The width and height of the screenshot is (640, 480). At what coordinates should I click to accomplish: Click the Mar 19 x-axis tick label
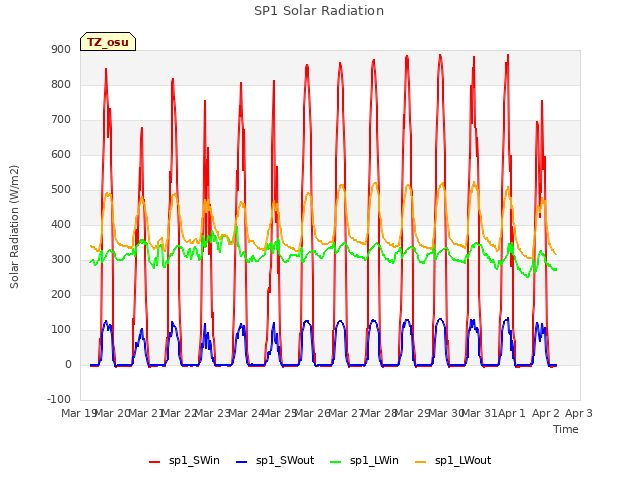click(x=78, y=413)
